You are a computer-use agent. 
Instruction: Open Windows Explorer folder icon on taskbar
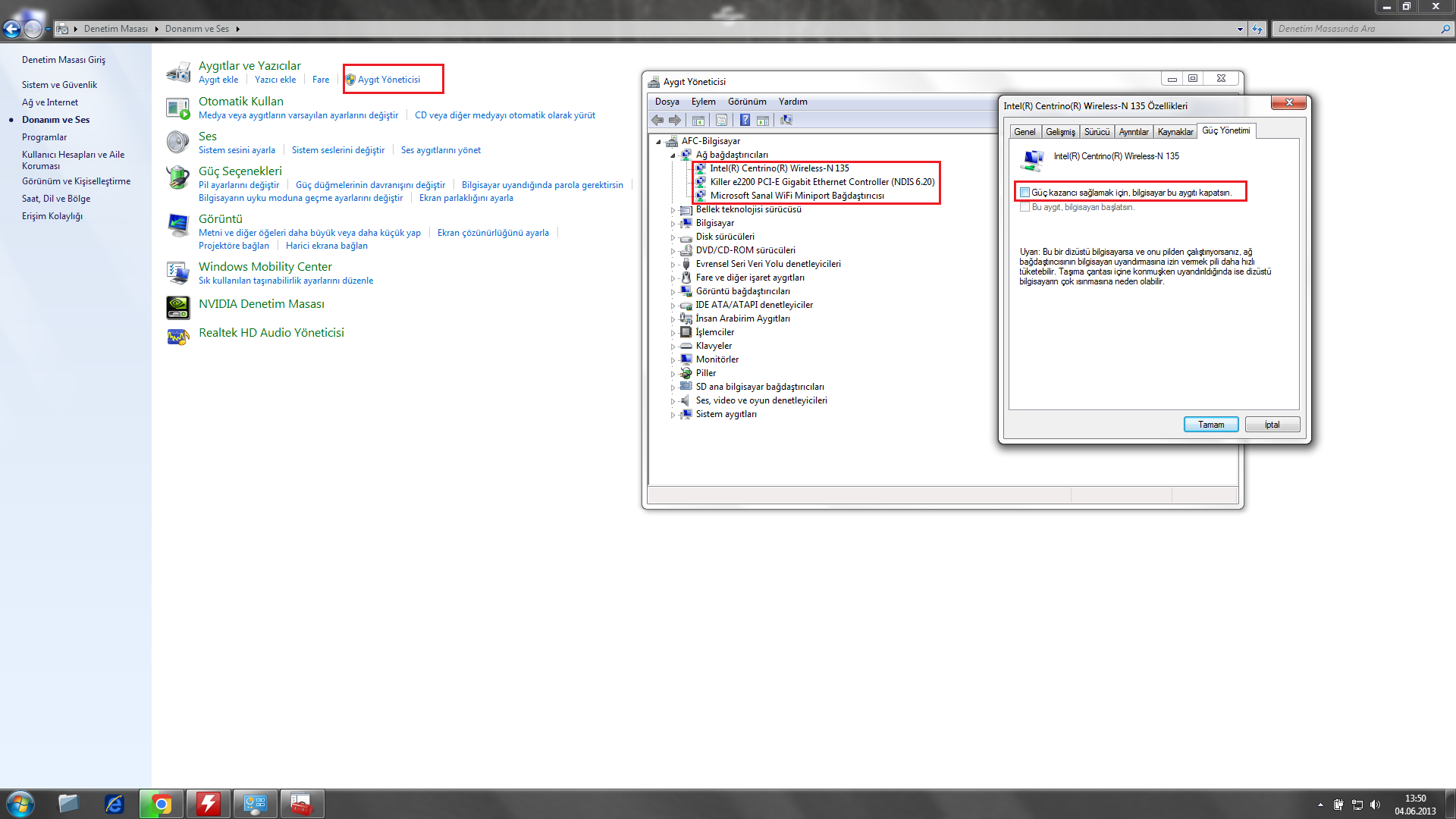coord(68,804)
